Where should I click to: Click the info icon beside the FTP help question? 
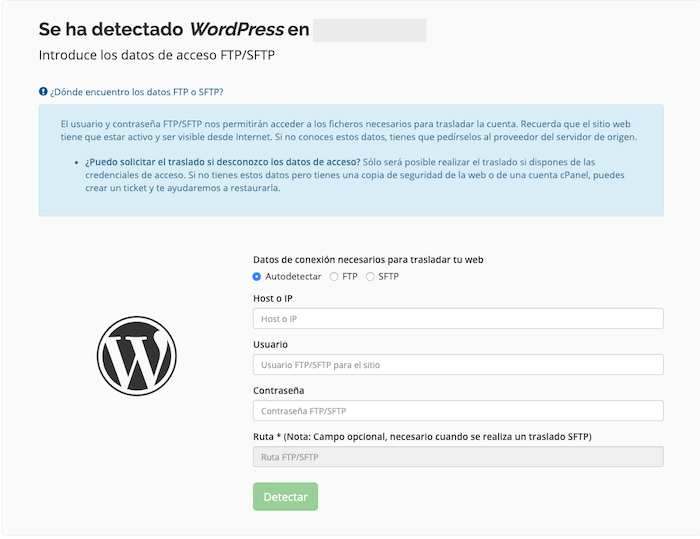click(x=43, y=92)
